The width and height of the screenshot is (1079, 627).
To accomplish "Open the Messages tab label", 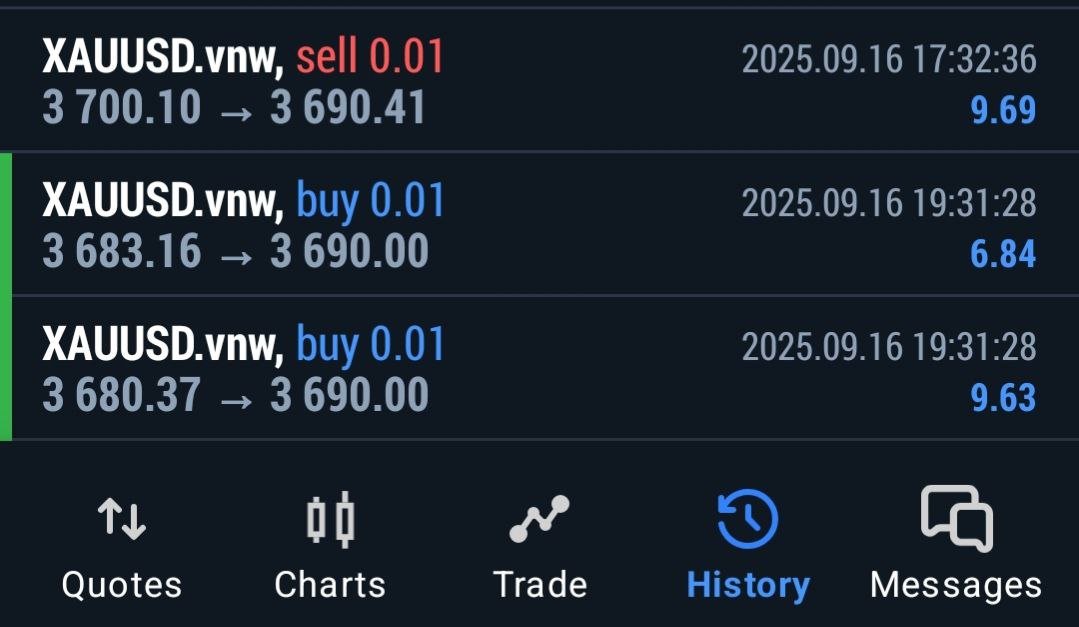I will 956,584.
